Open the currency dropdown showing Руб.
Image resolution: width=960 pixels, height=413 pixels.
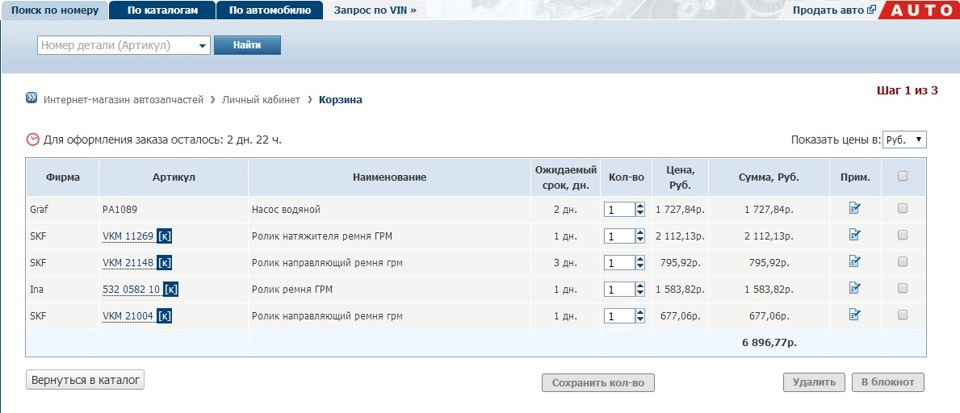(905, 140)
